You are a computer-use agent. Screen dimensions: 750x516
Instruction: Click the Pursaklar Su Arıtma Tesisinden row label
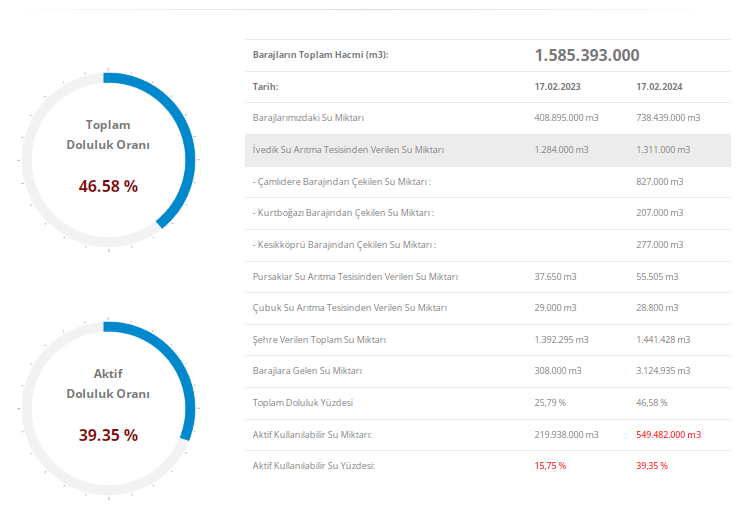(x=355, y=277)
